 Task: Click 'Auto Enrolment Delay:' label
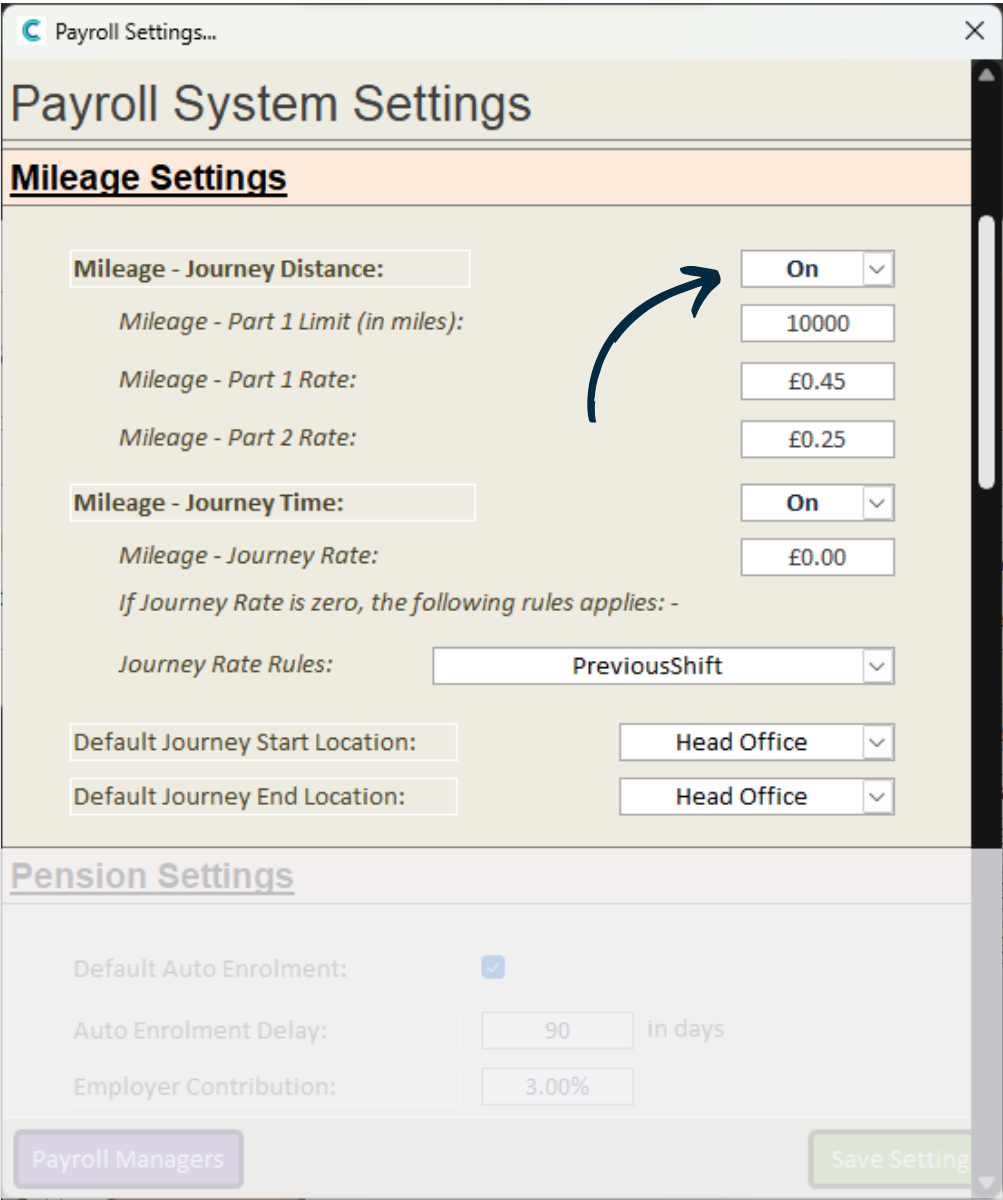pos(200,1031)
